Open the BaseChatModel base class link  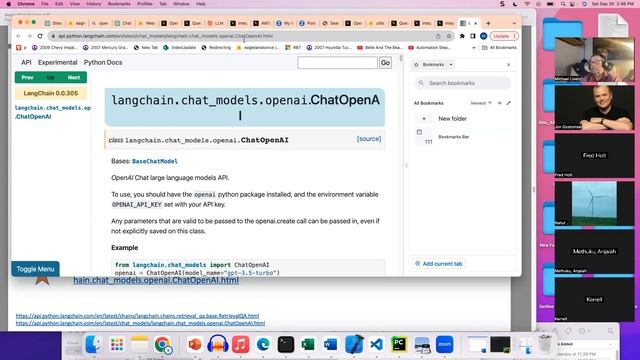(155, 161)
